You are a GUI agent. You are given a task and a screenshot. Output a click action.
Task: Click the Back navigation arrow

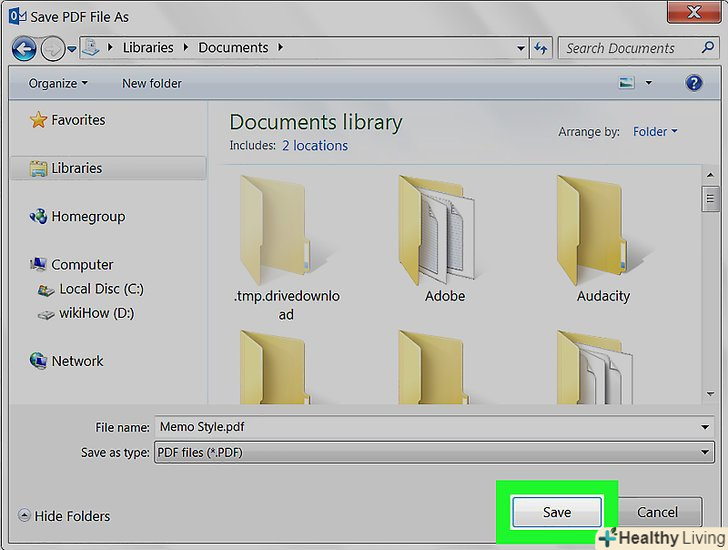coord(24,49)
